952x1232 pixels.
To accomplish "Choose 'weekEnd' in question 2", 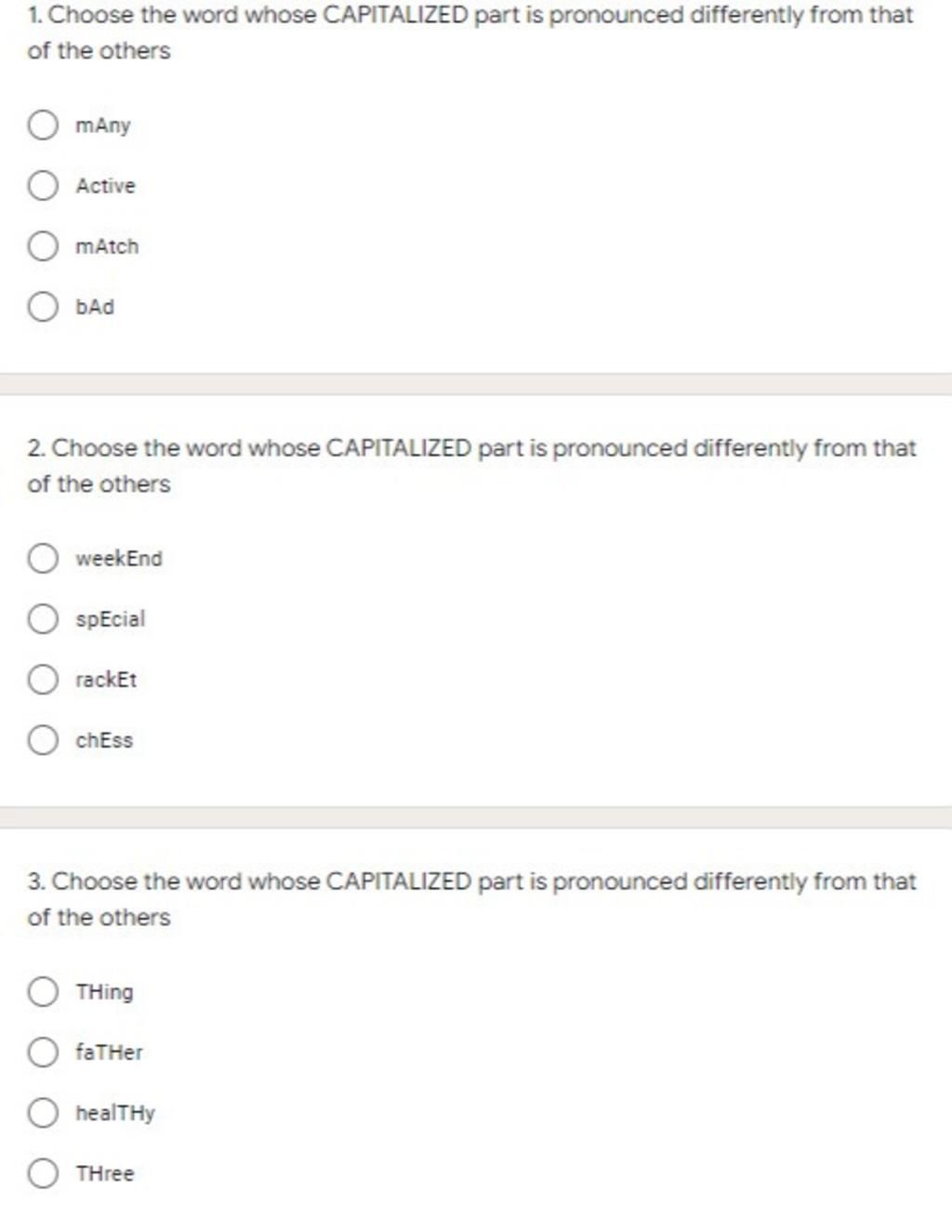I will pyautogui.click(x=43, y=558).
